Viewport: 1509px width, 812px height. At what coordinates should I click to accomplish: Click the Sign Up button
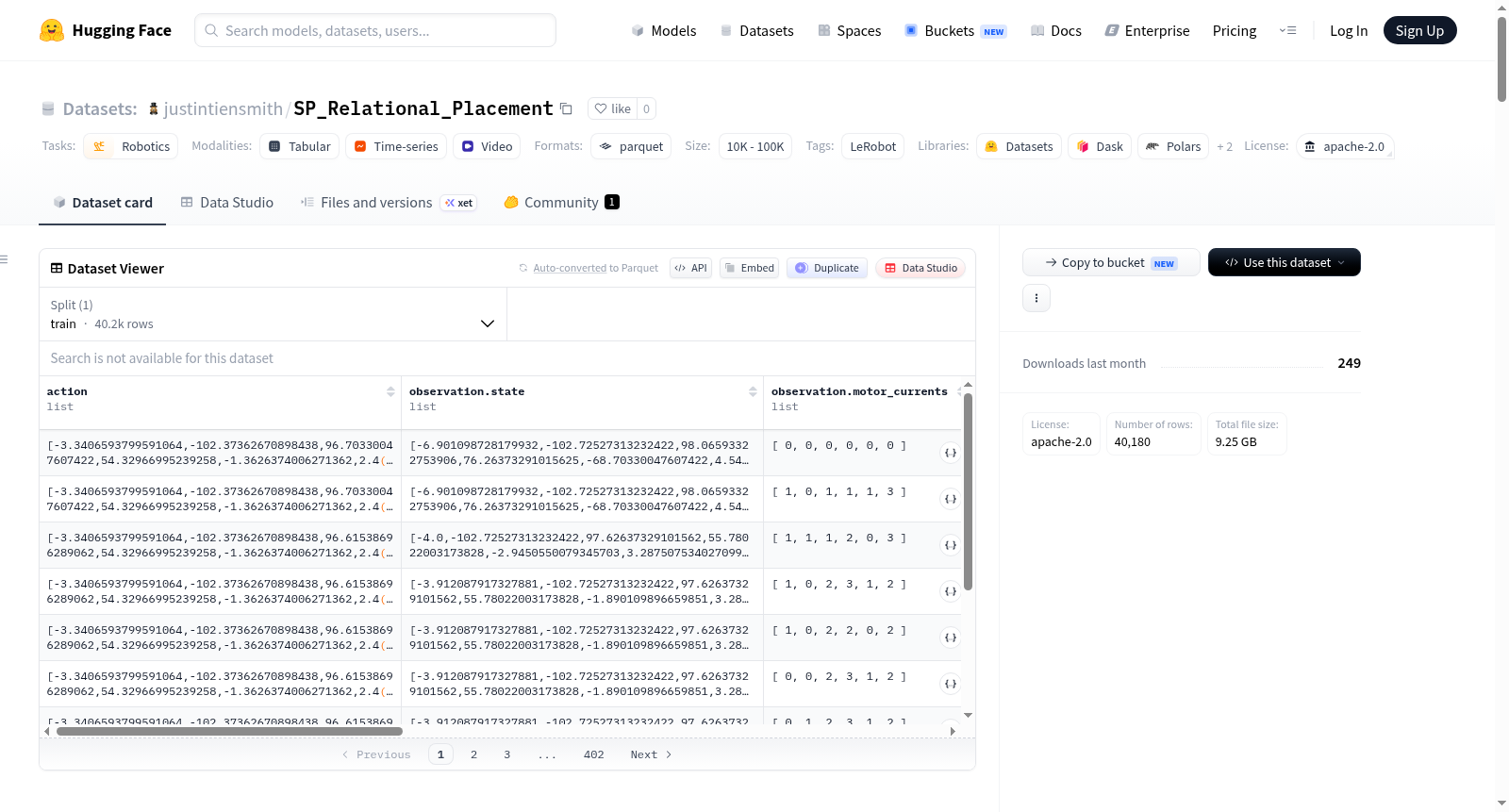(1419, 30)
